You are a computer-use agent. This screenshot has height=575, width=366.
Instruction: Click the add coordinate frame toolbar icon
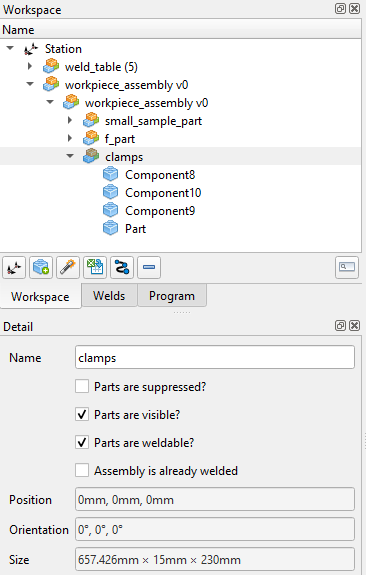[x=14, y=268]
